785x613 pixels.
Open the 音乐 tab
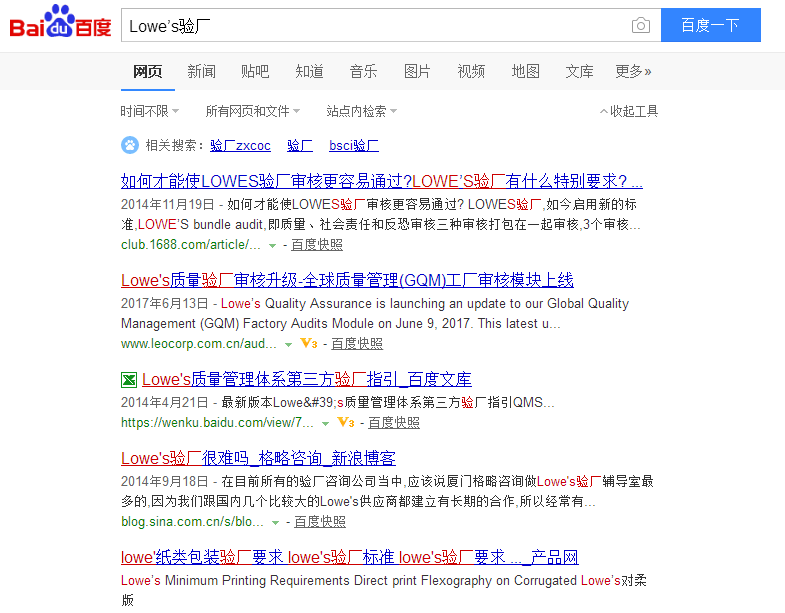tap(363, 72)
